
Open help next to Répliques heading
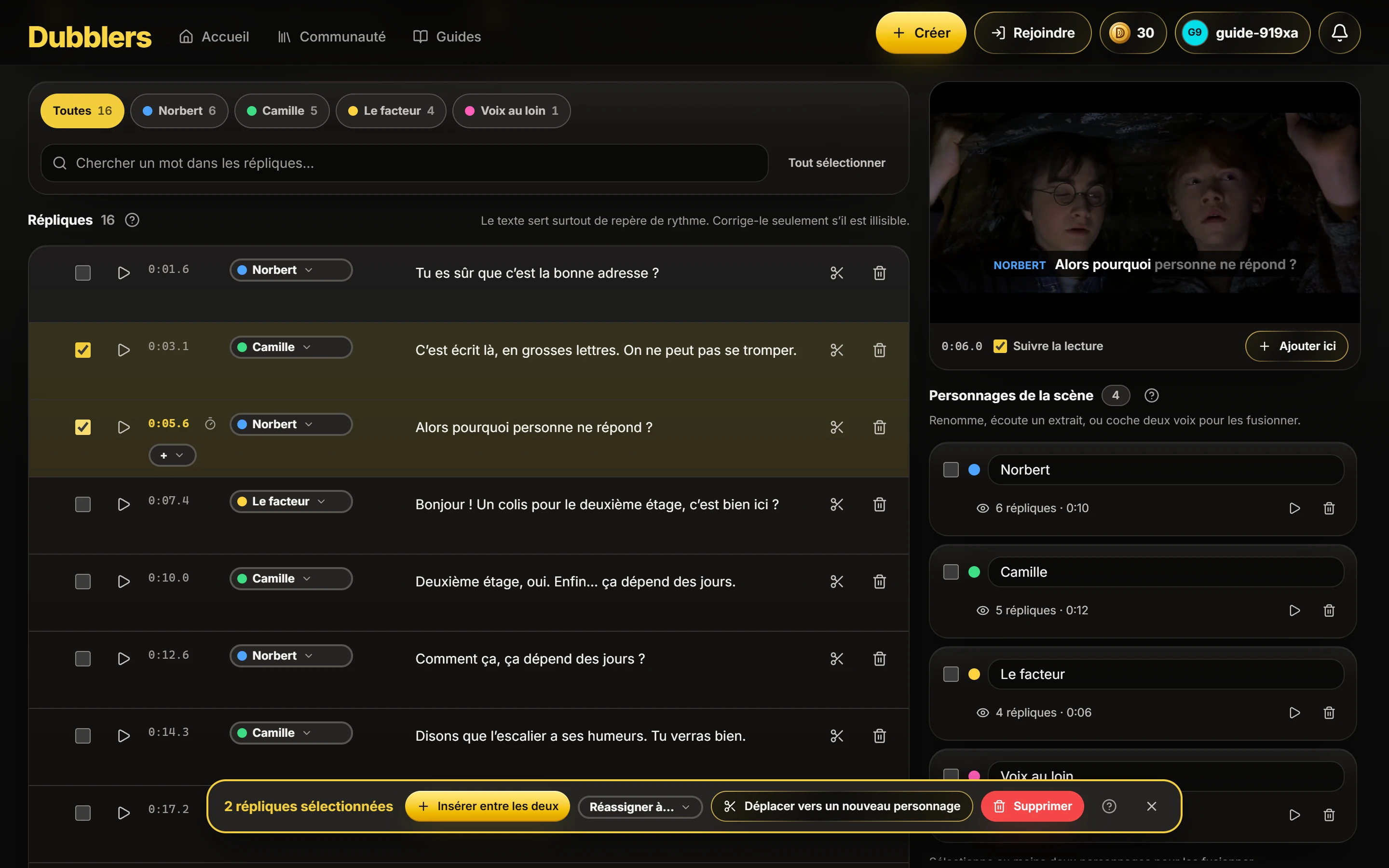(132, 220)
